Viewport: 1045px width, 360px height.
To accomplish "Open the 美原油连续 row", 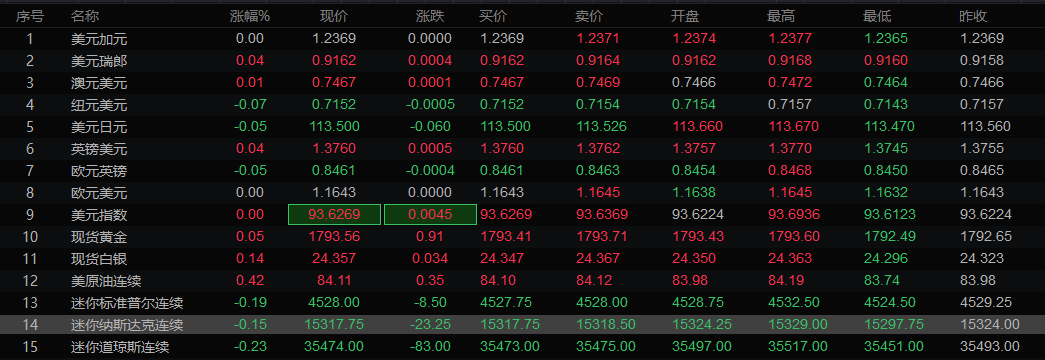I will (522, 281).
